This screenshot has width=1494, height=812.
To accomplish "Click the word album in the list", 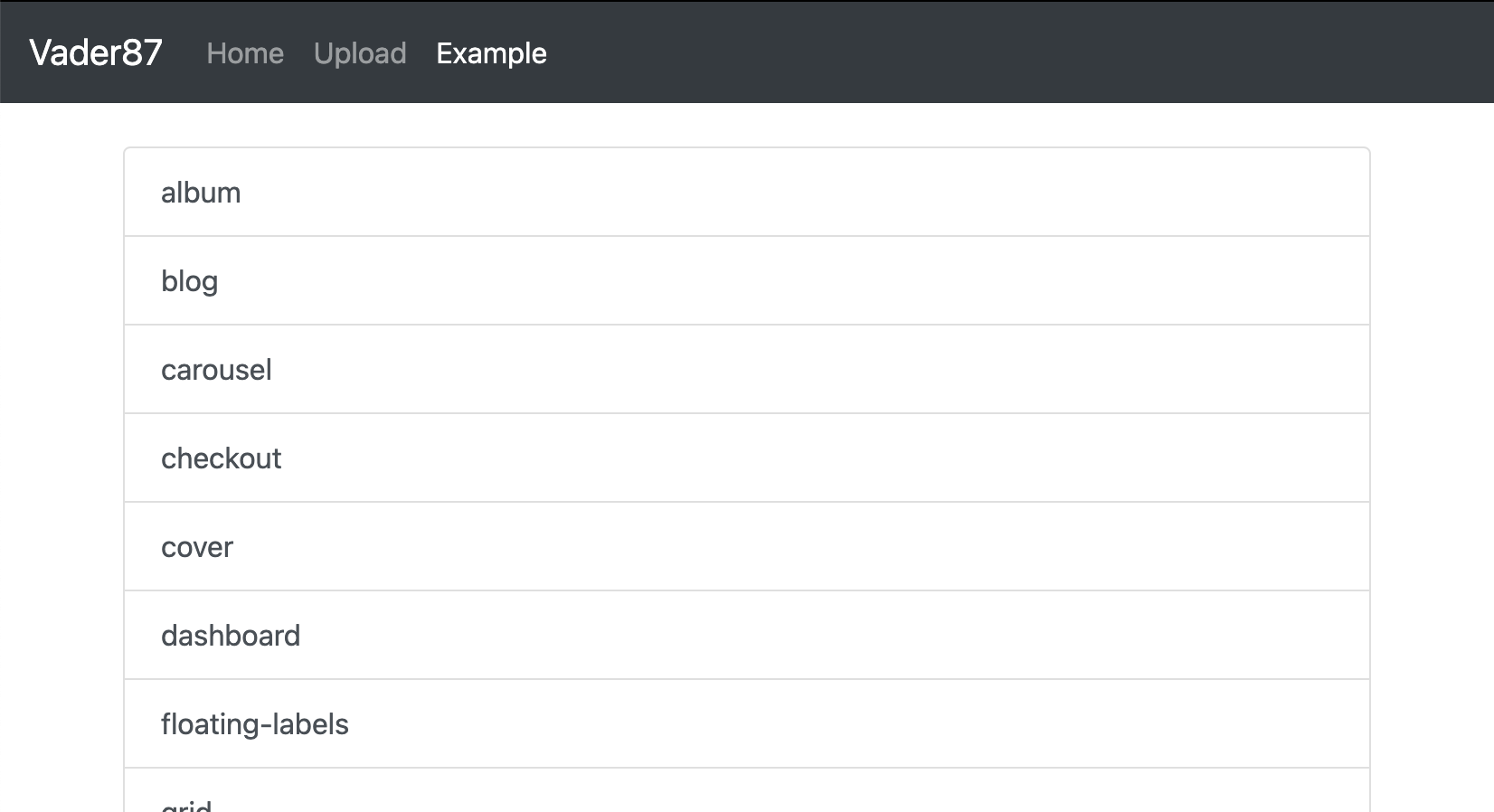I will click(201, 193).
